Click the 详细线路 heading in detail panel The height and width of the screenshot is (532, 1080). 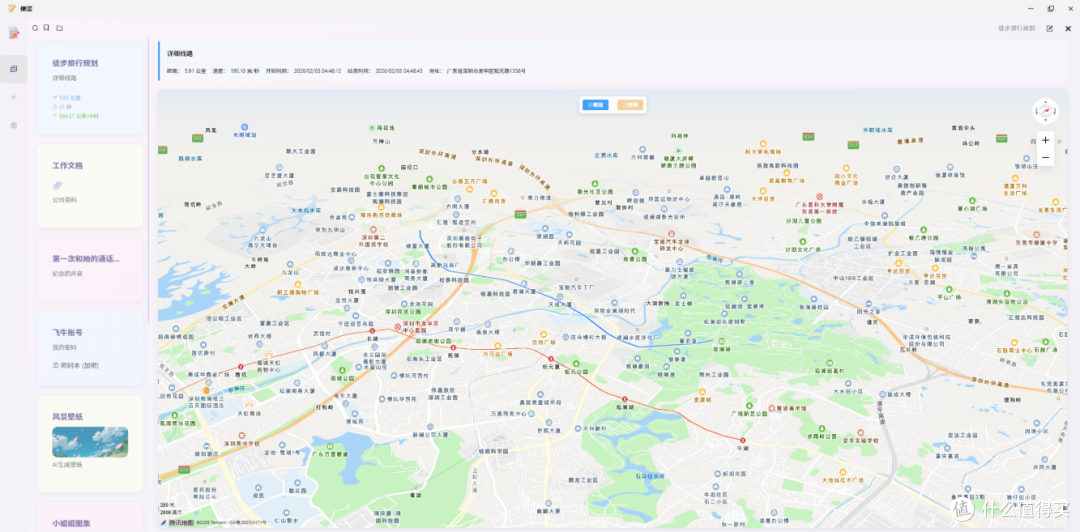180,54
